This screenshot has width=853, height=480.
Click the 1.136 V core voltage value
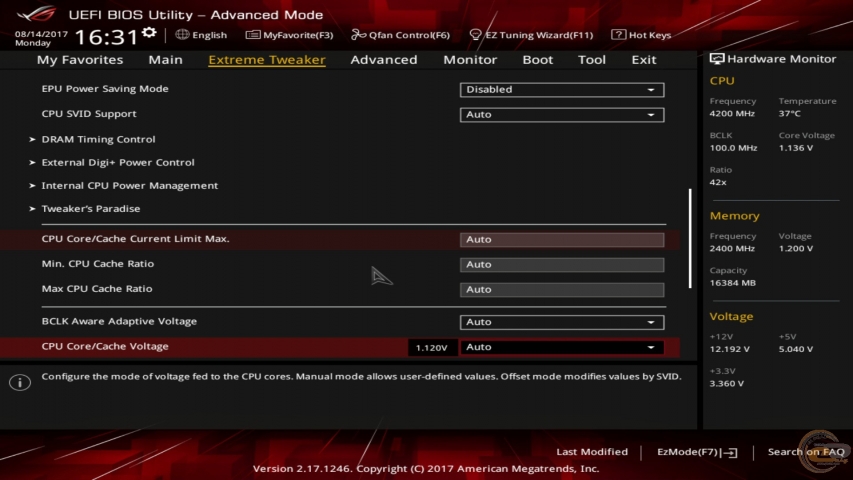pyautogui.click(x=795, y=148)
